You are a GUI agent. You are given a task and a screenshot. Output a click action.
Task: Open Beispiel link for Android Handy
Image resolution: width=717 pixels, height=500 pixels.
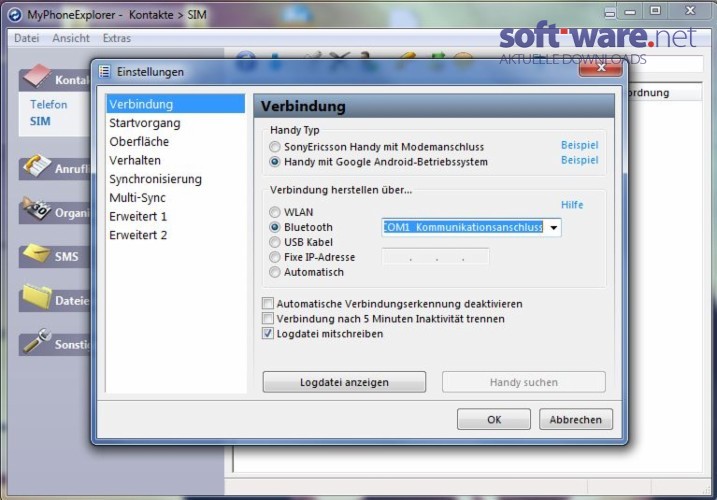coord(579,160)
